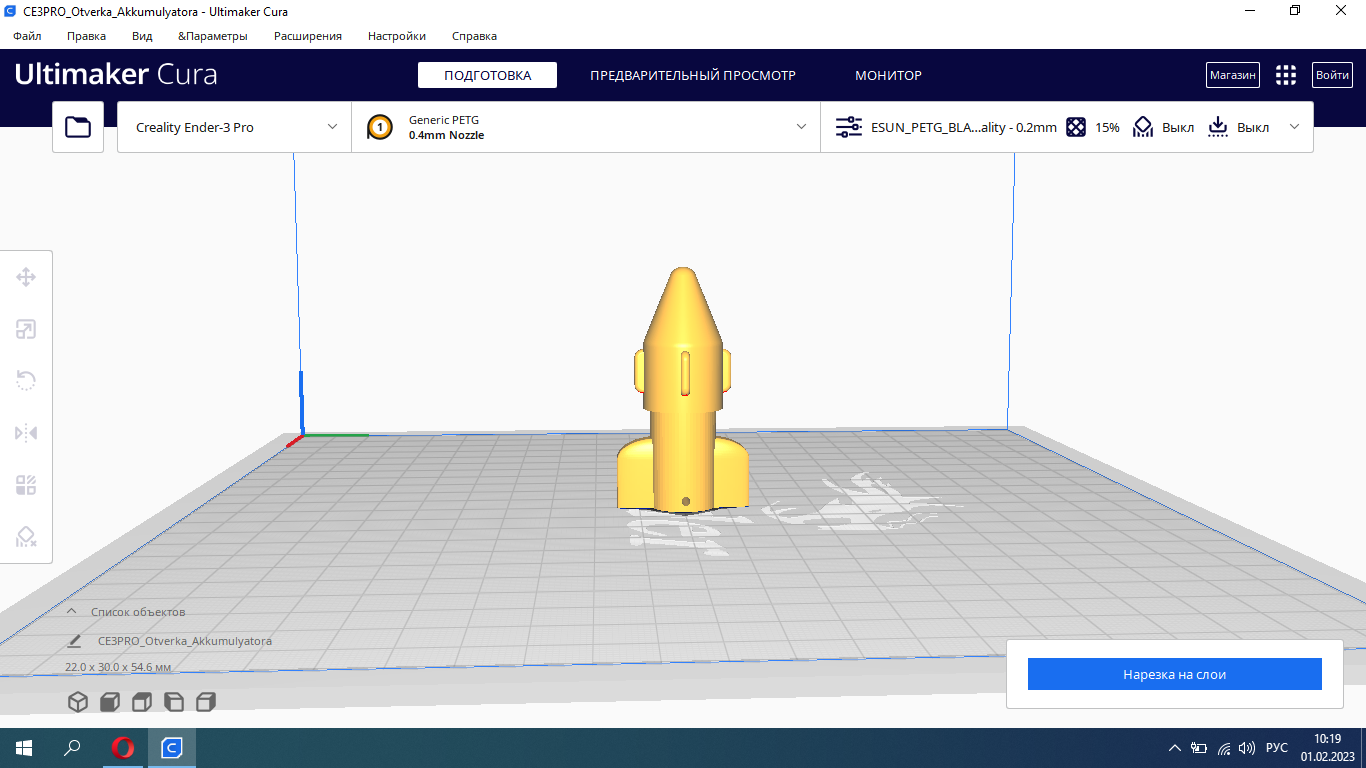Open the Файл menu
This screenshot has height=768, width=1366.
27,36
